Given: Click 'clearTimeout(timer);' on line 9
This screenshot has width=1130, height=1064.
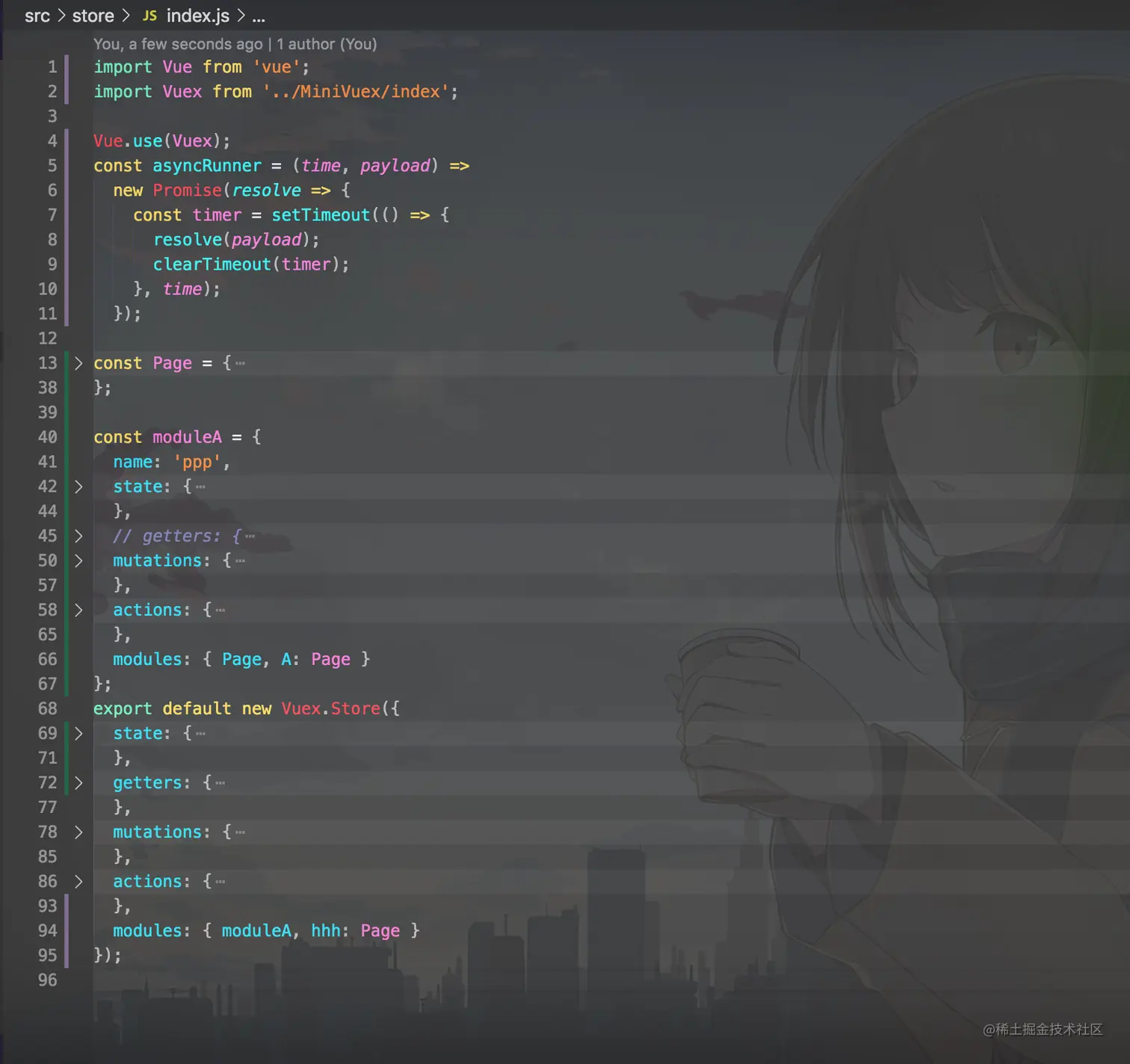Looking at the screenshot, I should 251,265.
